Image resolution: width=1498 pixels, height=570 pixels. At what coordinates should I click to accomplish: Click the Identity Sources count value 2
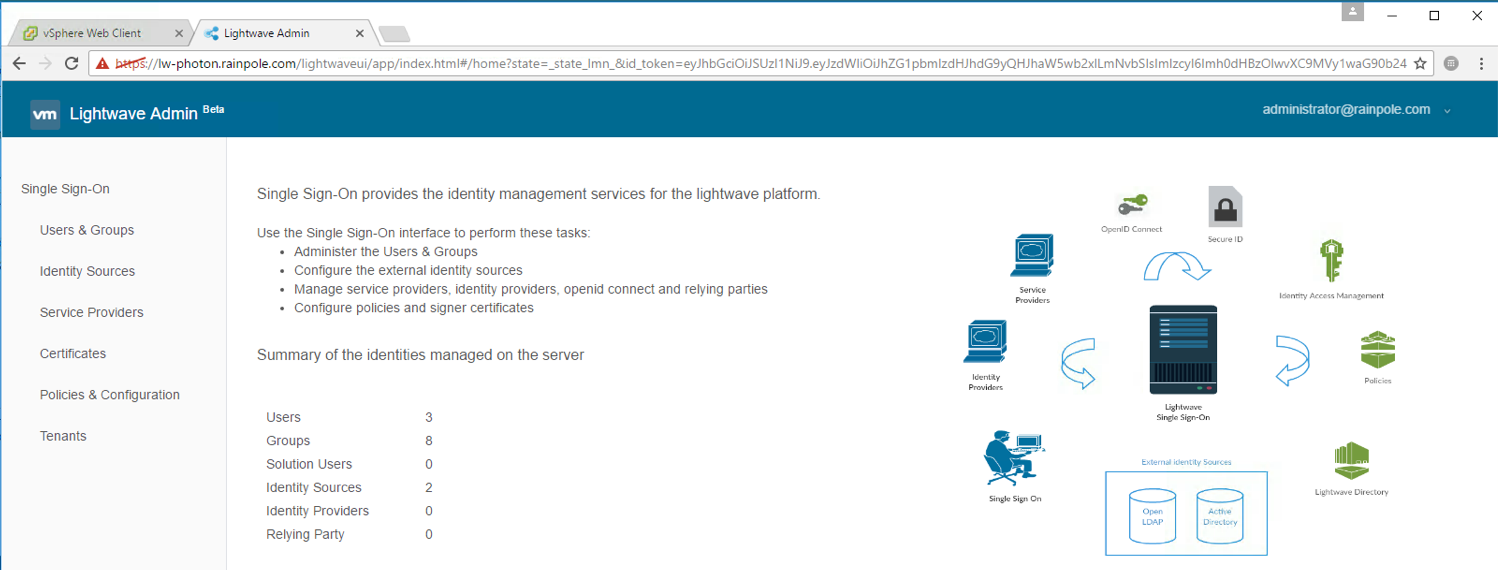point(429,487)
